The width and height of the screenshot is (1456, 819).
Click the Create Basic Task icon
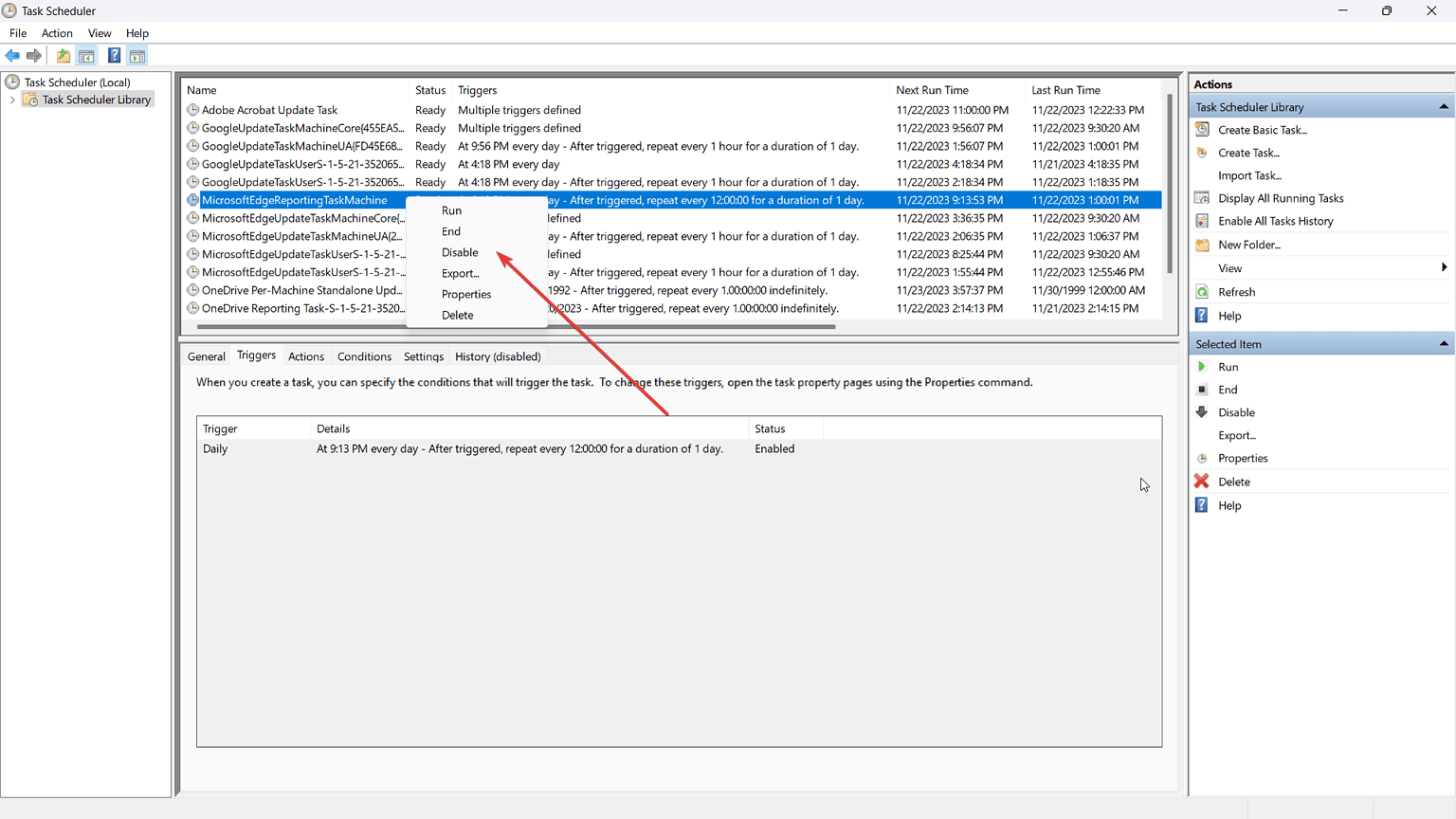(x=1202, y=130)
